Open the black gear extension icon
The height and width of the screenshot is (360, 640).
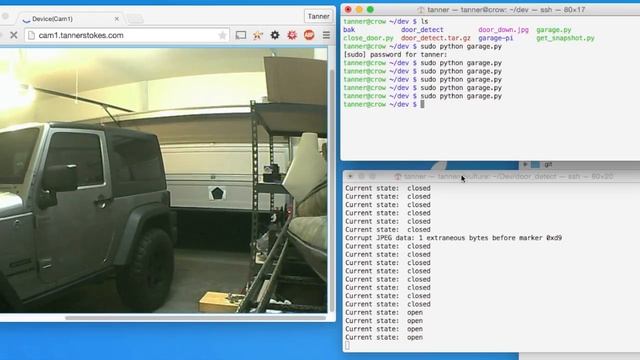[x=275, y=35]
